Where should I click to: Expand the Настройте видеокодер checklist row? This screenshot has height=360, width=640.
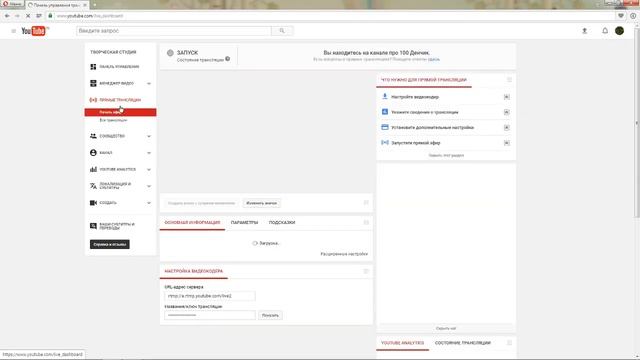click(x=506, y=97)
